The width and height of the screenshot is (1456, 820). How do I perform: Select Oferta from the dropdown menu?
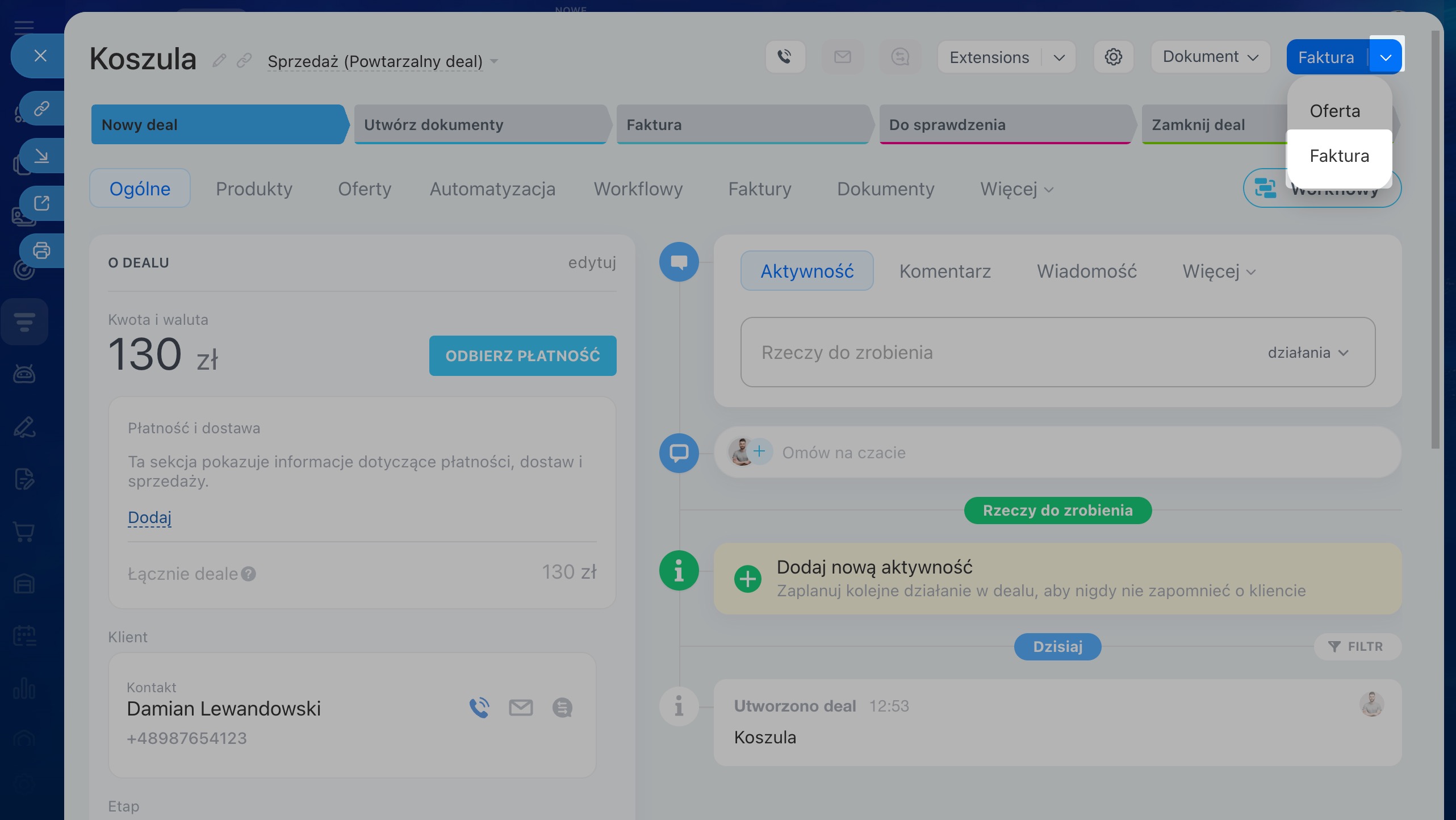click(1334, 111)
